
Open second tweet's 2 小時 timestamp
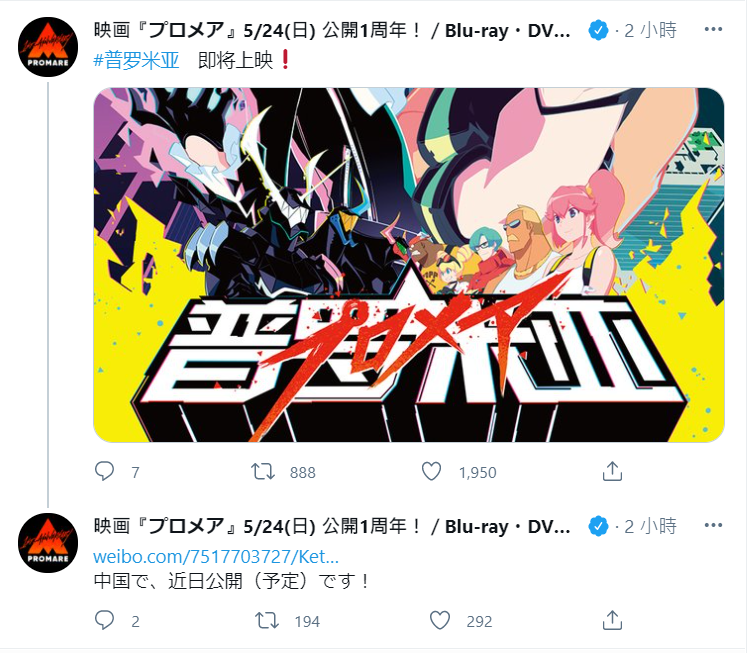[650, 526]
